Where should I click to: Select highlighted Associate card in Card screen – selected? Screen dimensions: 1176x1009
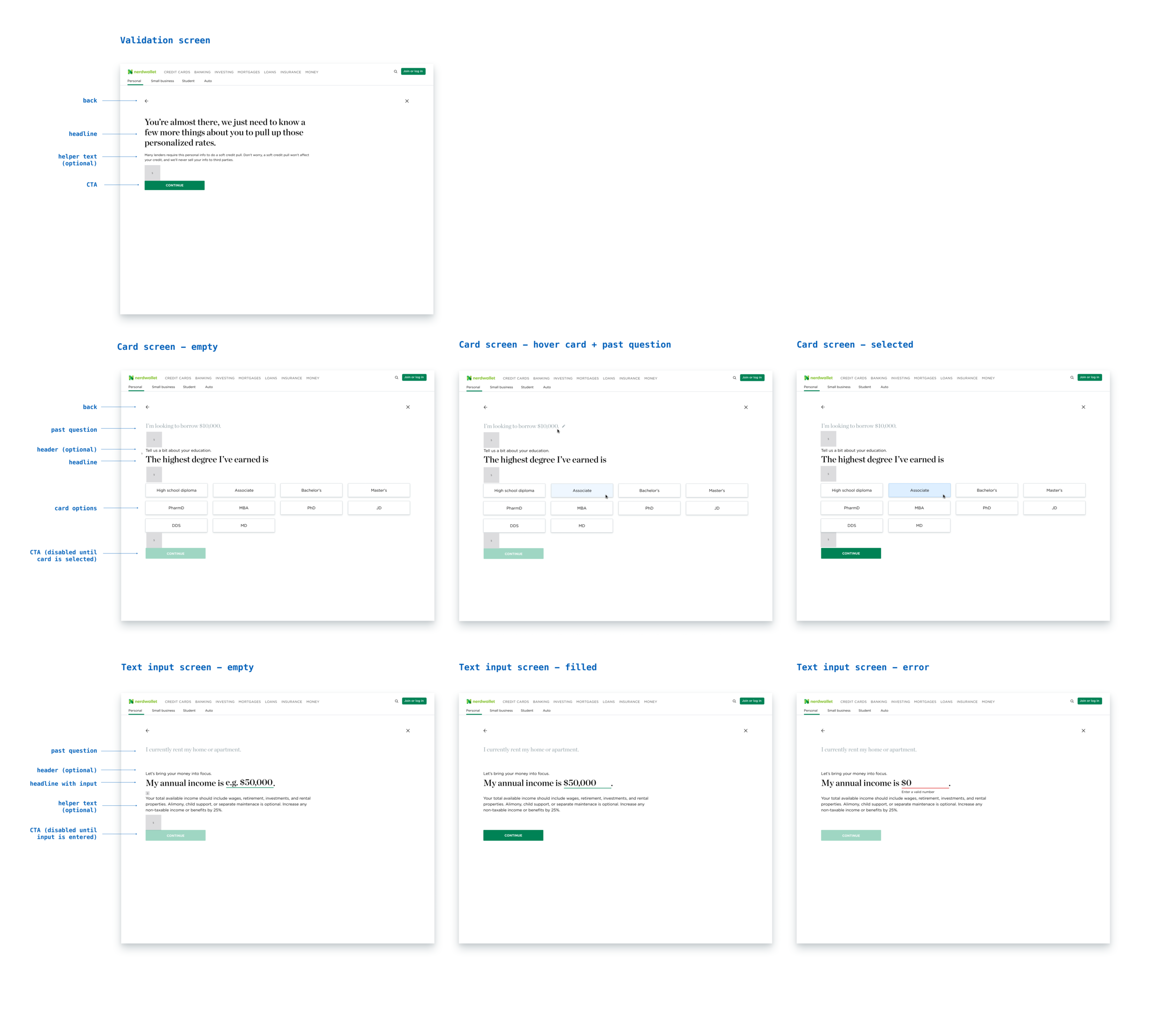920,490
